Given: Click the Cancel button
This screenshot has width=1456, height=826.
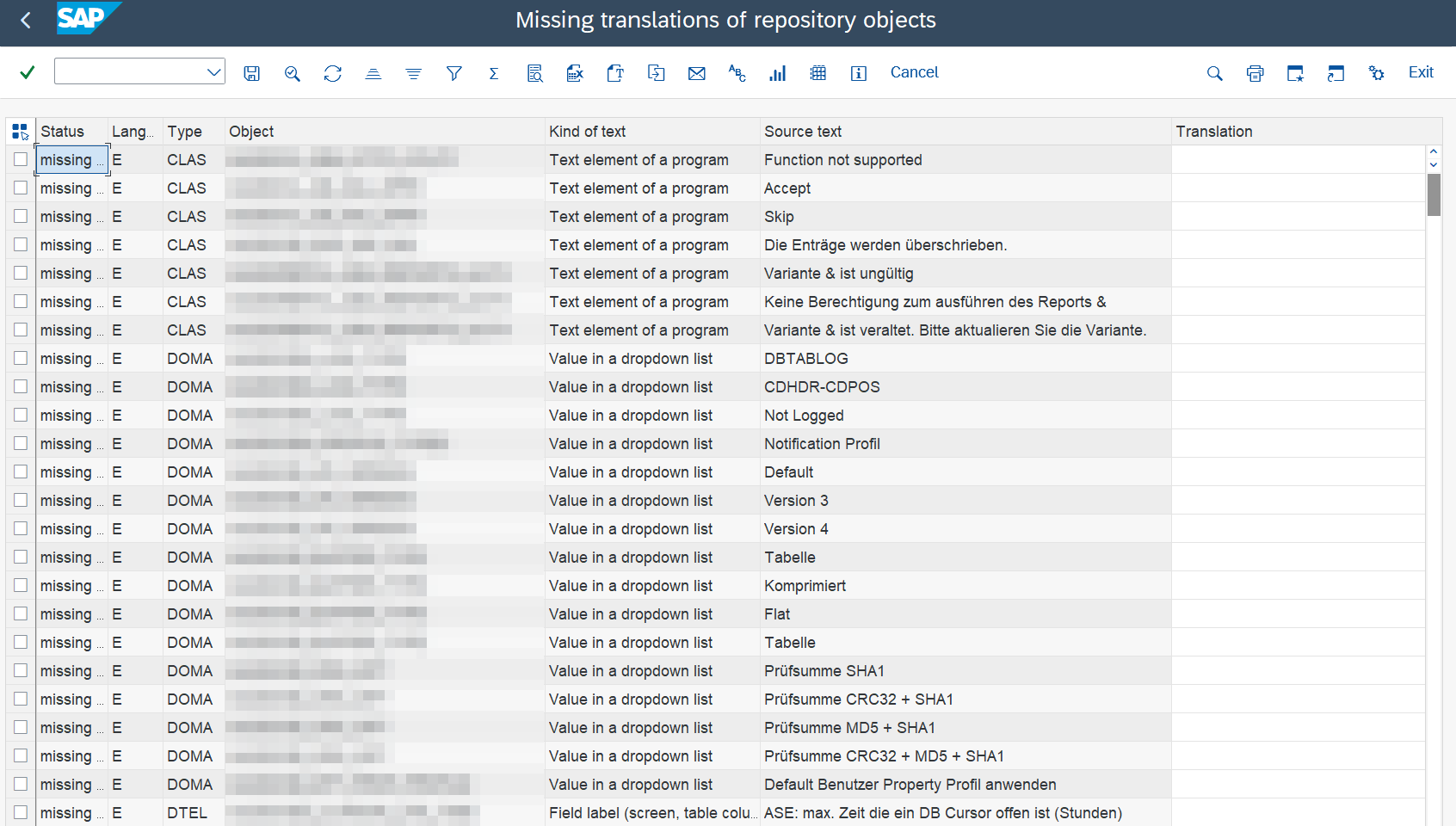Looking at the screenshot, I should tap(914, 72).
